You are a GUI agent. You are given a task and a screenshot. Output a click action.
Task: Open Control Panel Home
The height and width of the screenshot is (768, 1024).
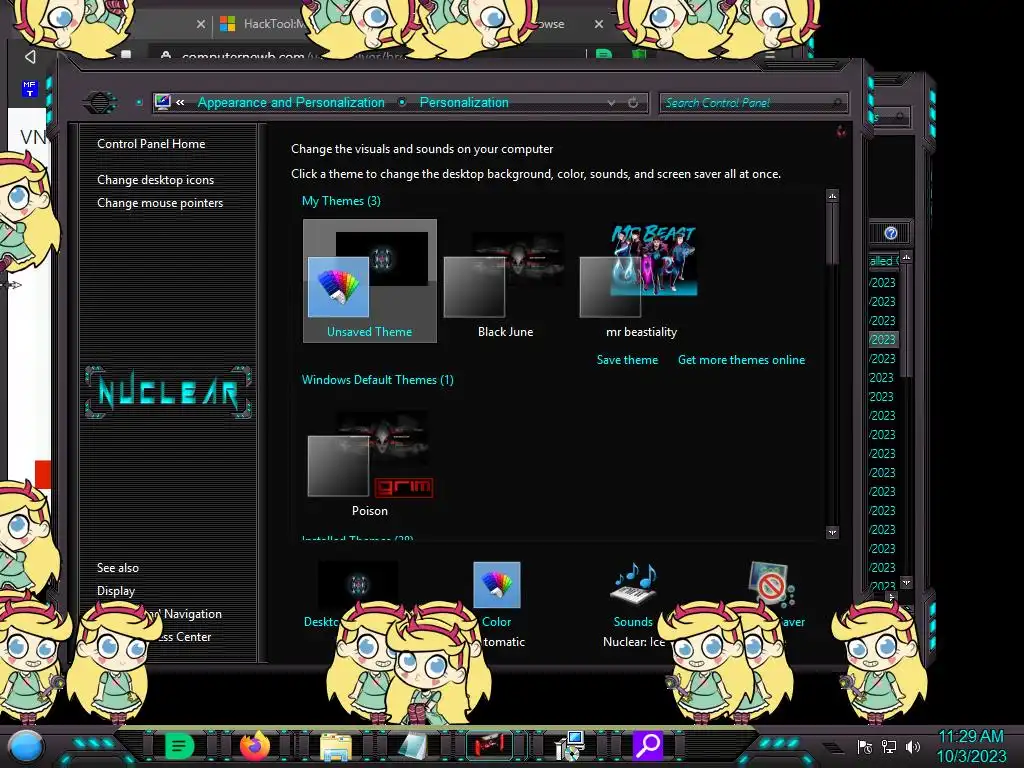coord(151,144)
